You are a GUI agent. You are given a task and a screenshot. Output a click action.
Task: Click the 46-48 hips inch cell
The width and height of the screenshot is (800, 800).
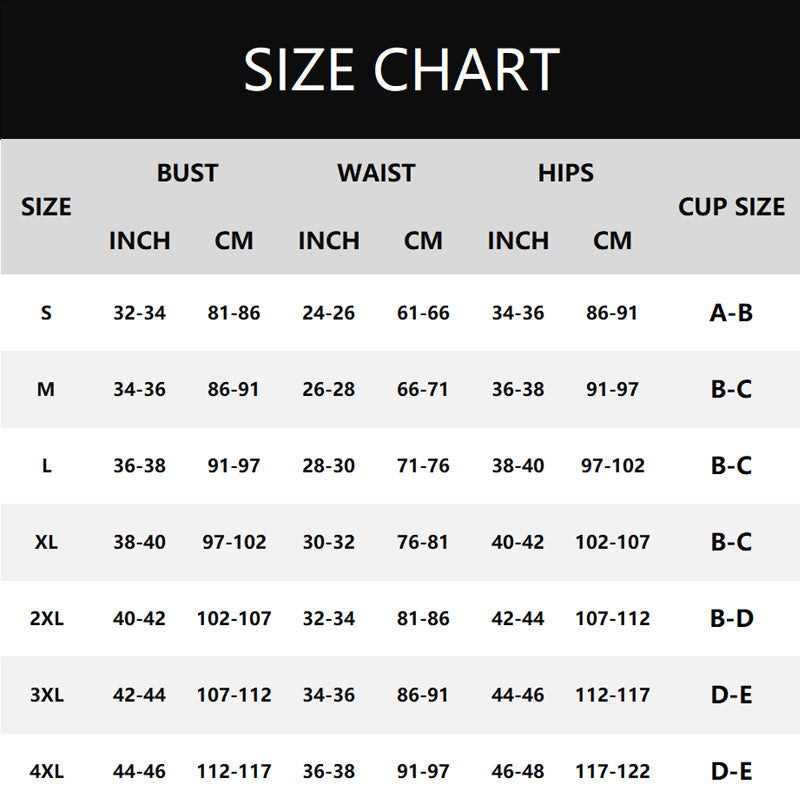tap(518, 771)
